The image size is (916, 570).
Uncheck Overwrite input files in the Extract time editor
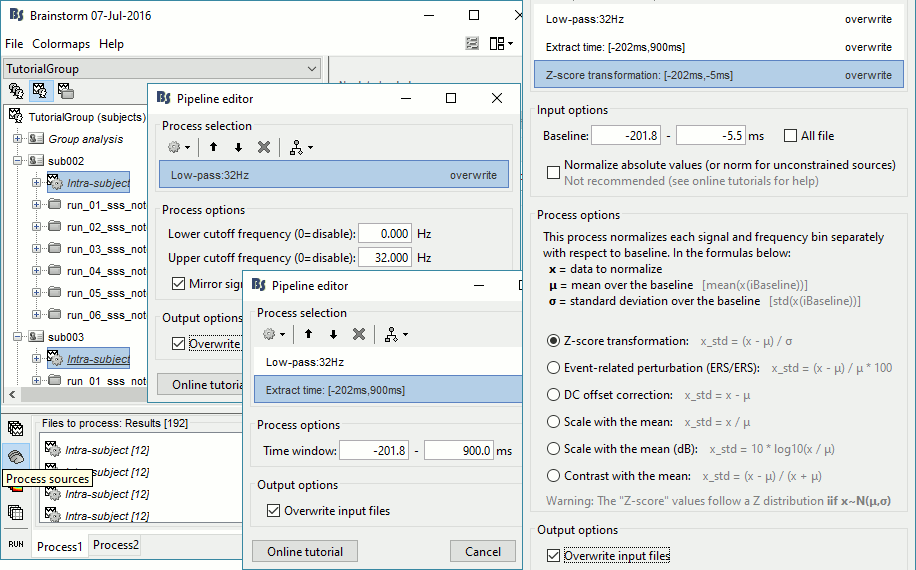[273, 510]
